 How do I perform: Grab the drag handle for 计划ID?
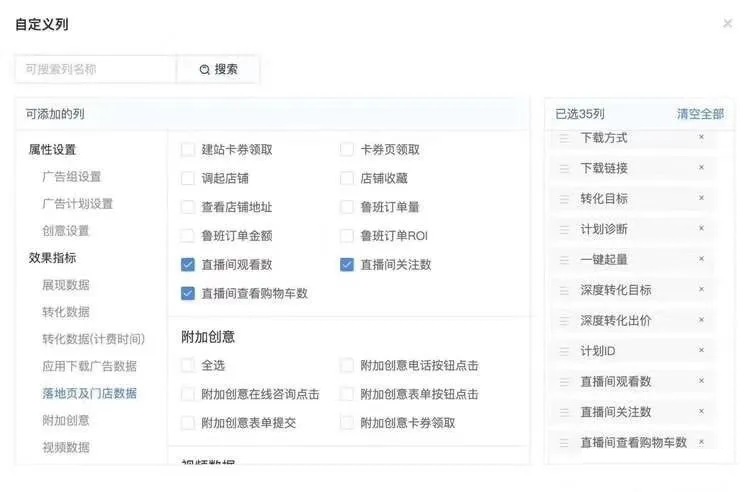tap(564, 351)
